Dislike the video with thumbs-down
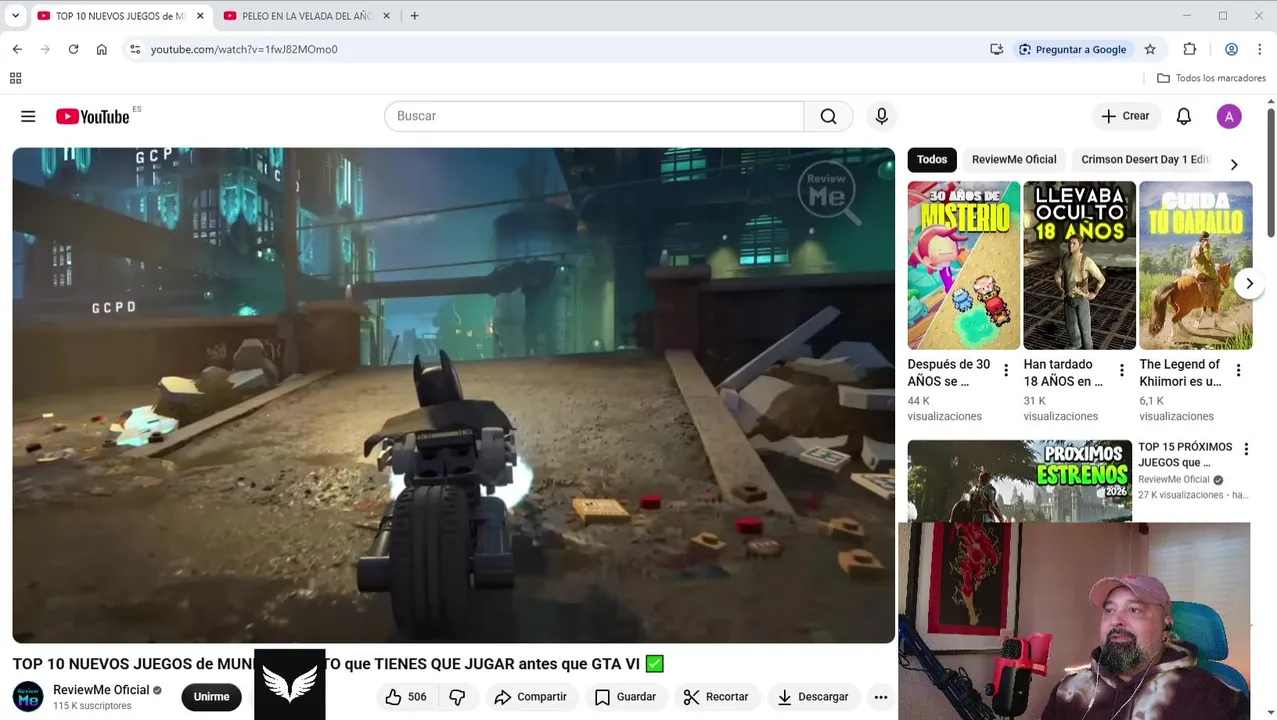Image resolution: width=1277 pixels, height=720 pixels. coord(457,697)
